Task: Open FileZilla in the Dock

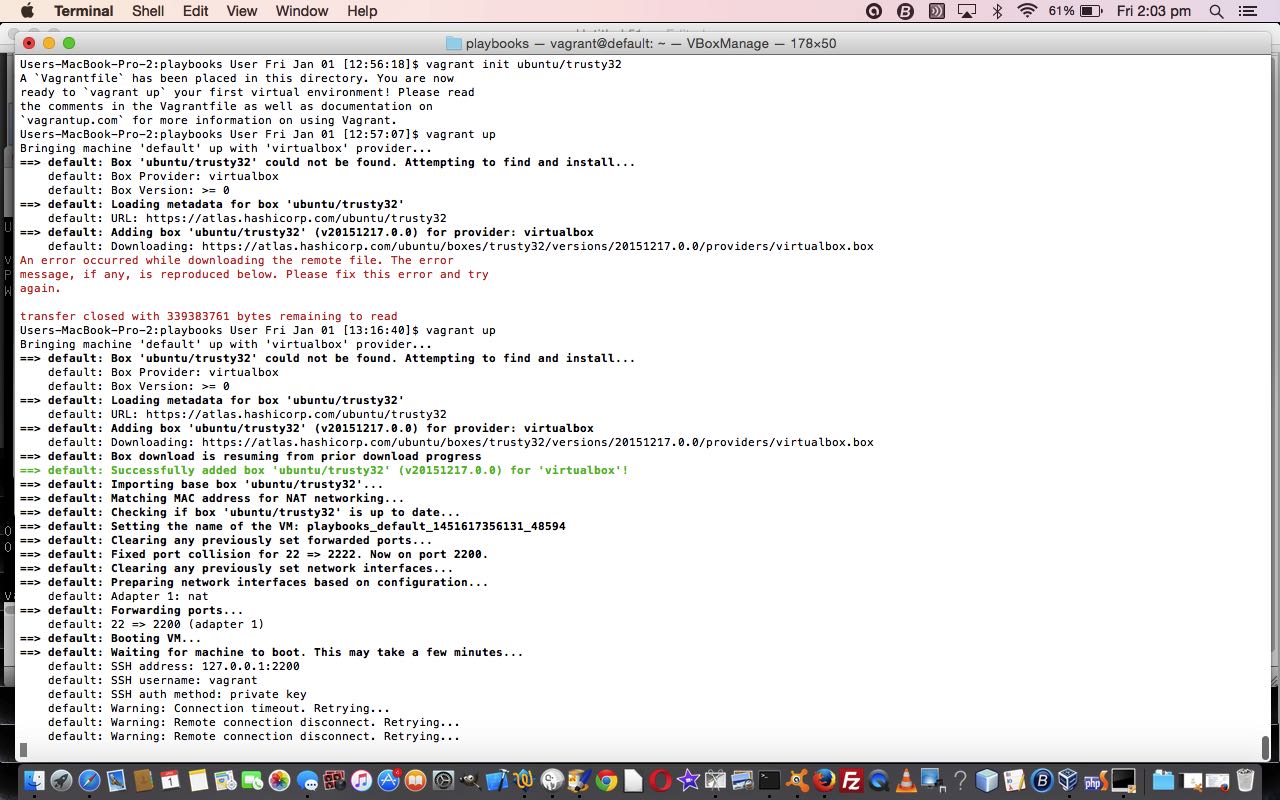Action: click(851, 780)
